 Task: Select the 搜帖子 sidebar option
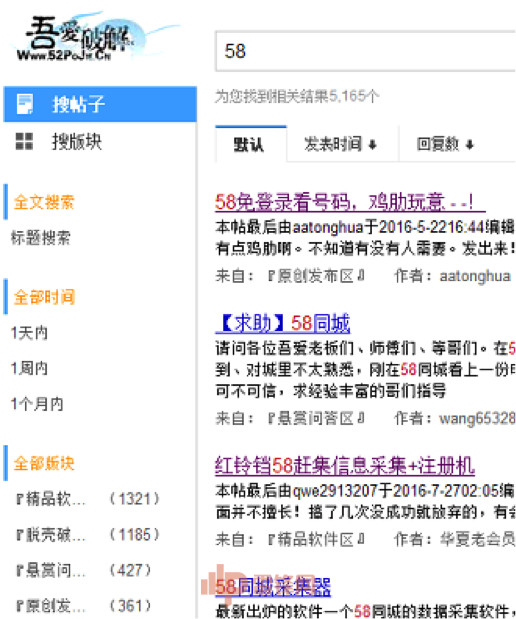pos(100,104)
